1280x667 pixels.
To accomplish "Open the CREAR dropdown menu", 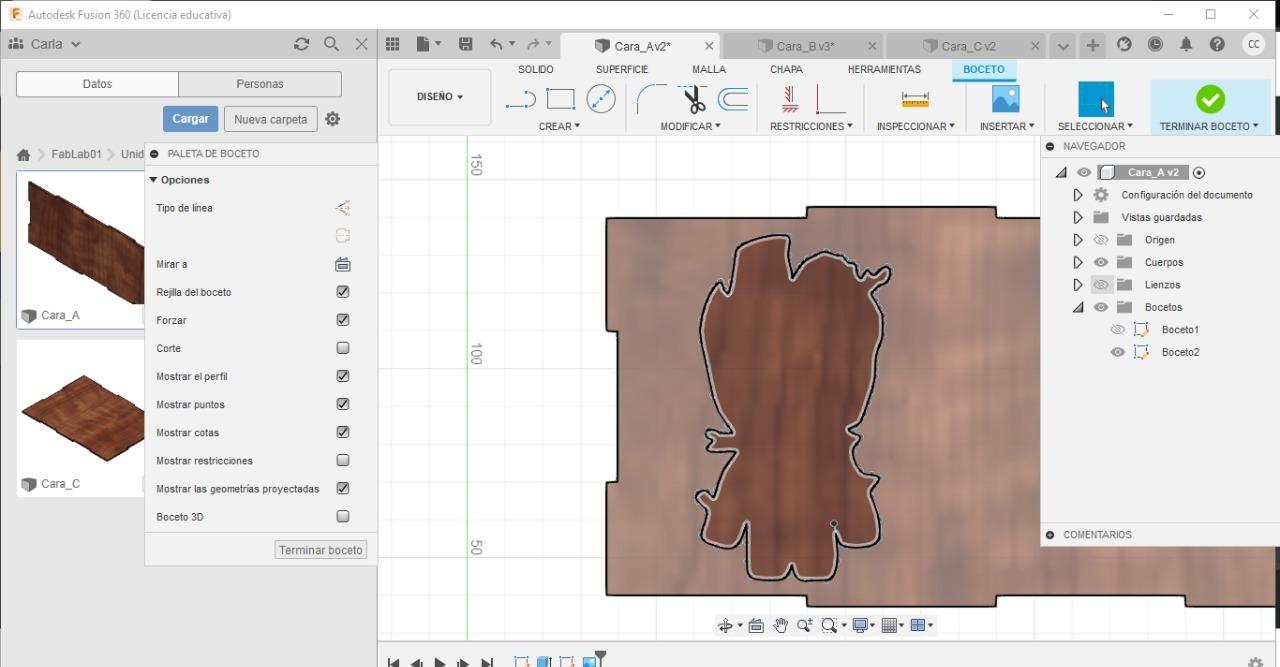I will [558, 126].
